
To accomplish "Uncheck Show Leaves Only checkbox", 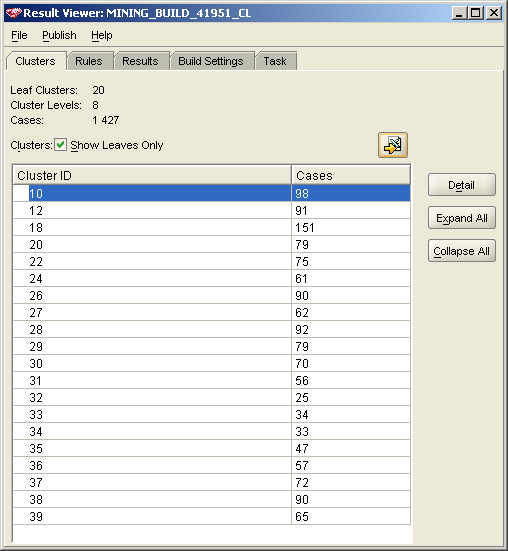I will (60, 145).
